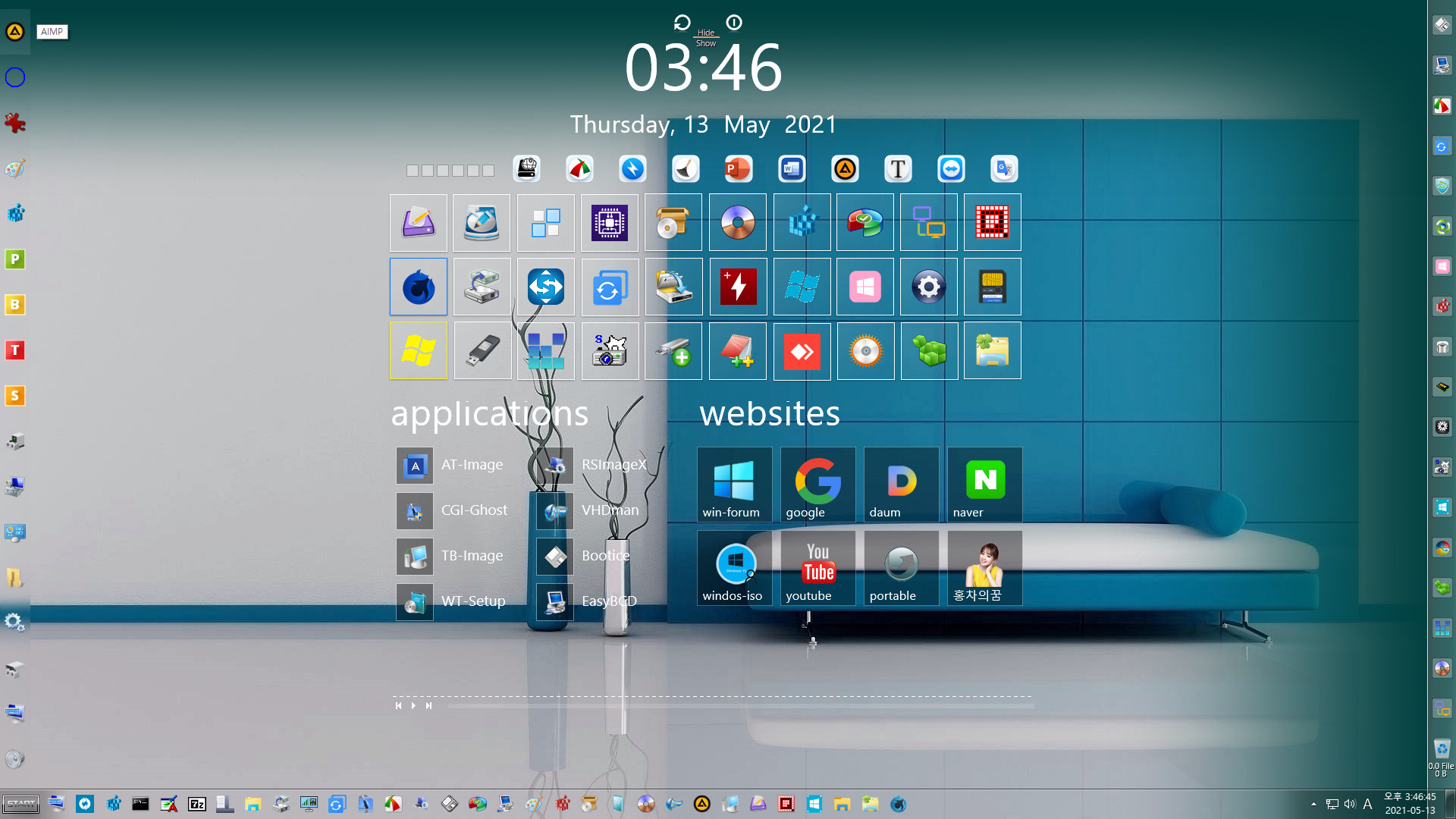Click the Show label above the clock
This screenshot has height=819, width=1456.
pos(706,43)
